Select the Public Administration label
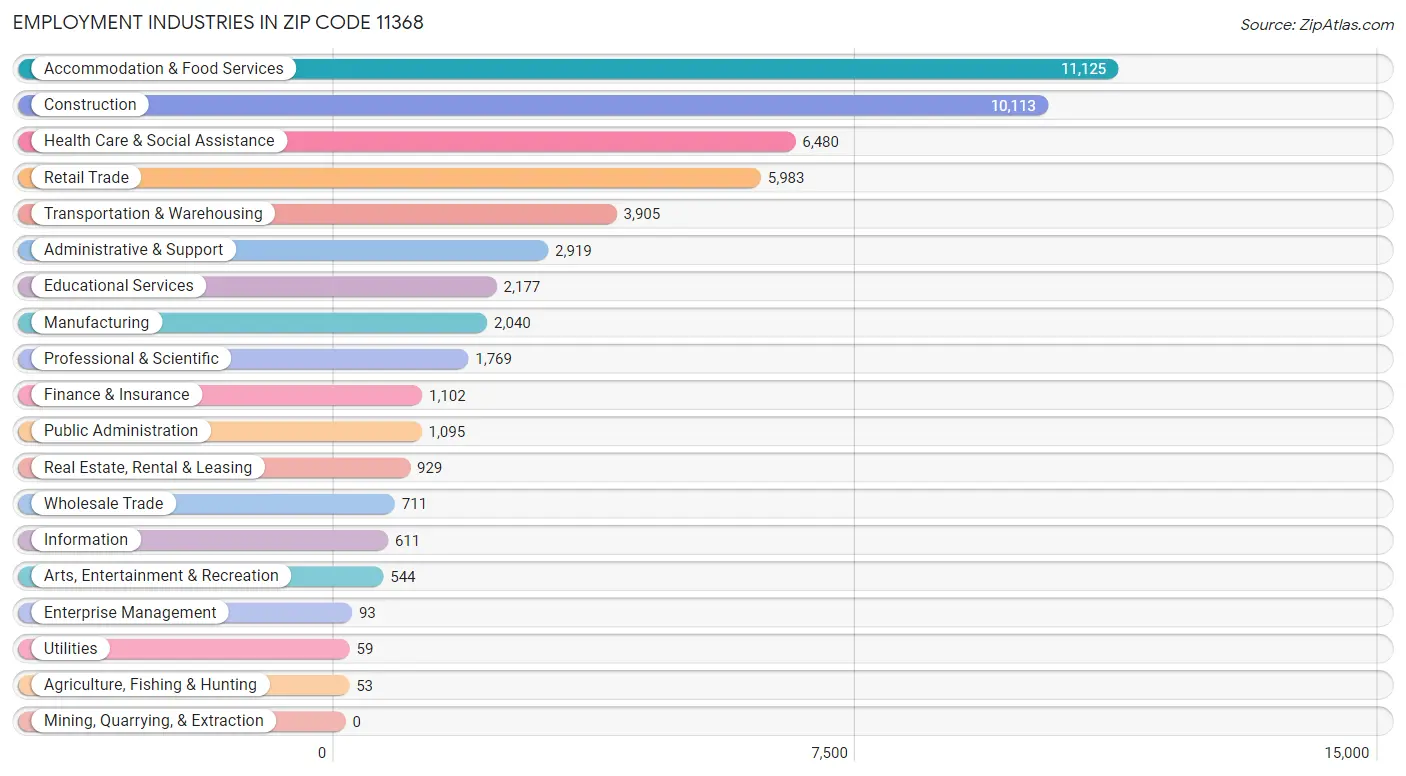This screenshot has width=1406, height=776. pos(121,430)
